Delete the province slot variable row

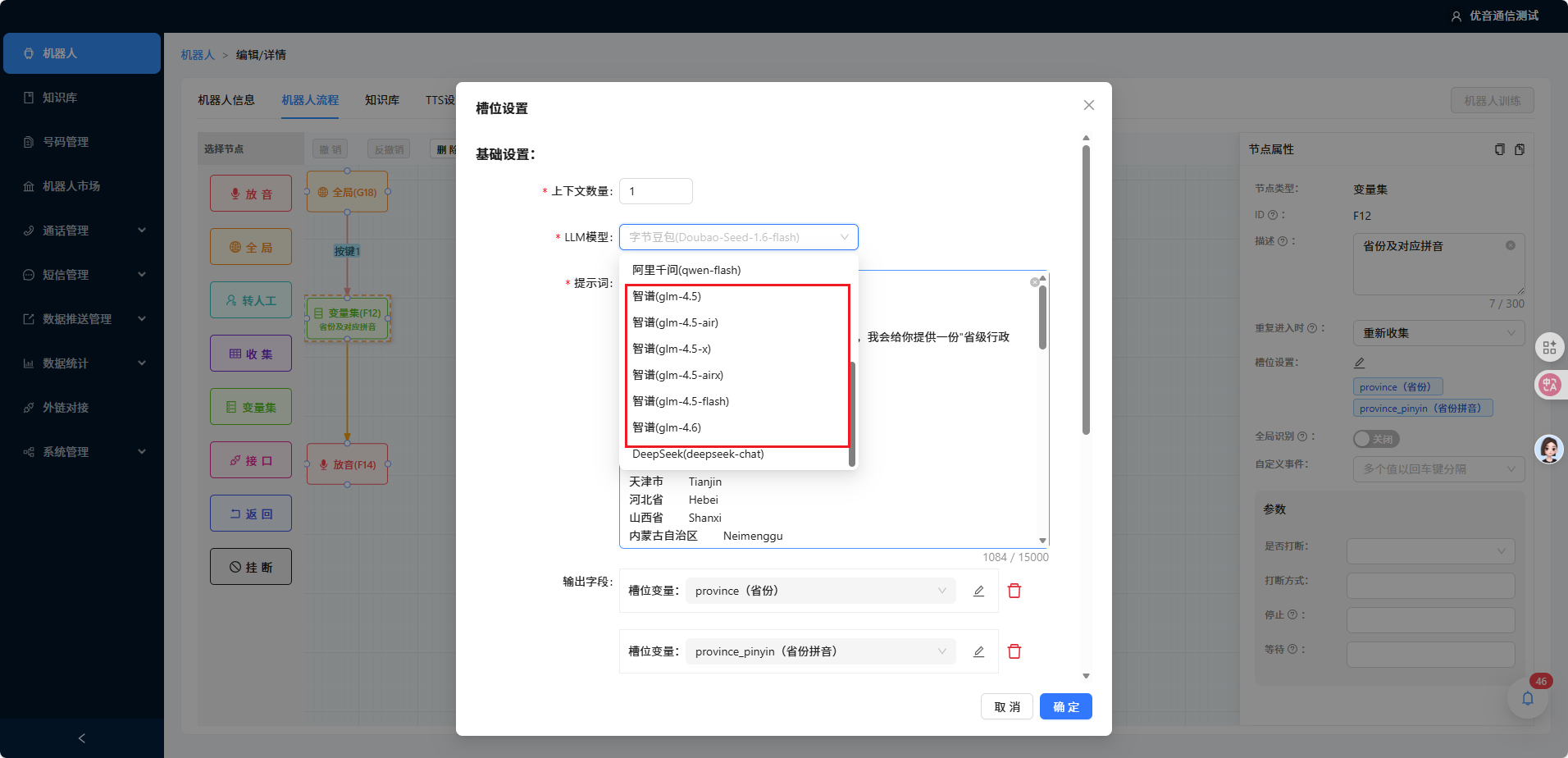pyautogui.click(x=1014, y=591)
